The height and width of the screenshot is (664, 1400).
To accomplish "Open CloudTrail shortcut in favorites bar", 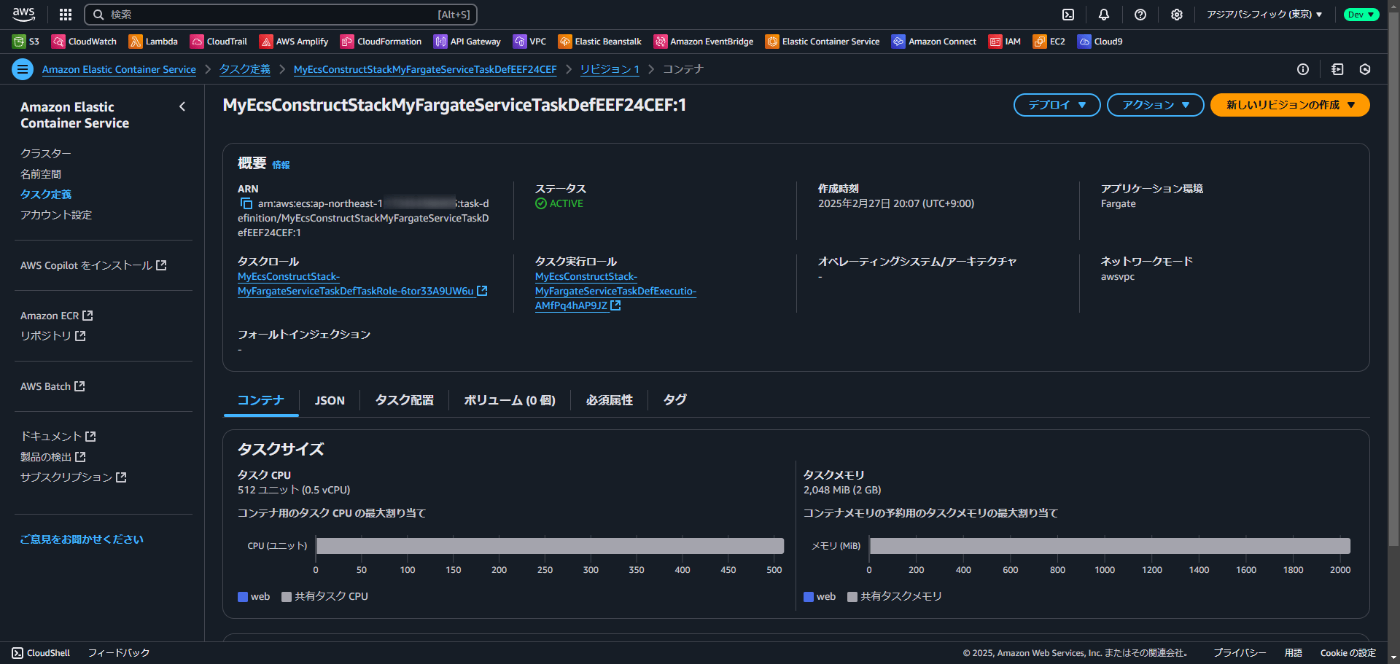I will tap(218, 42).
